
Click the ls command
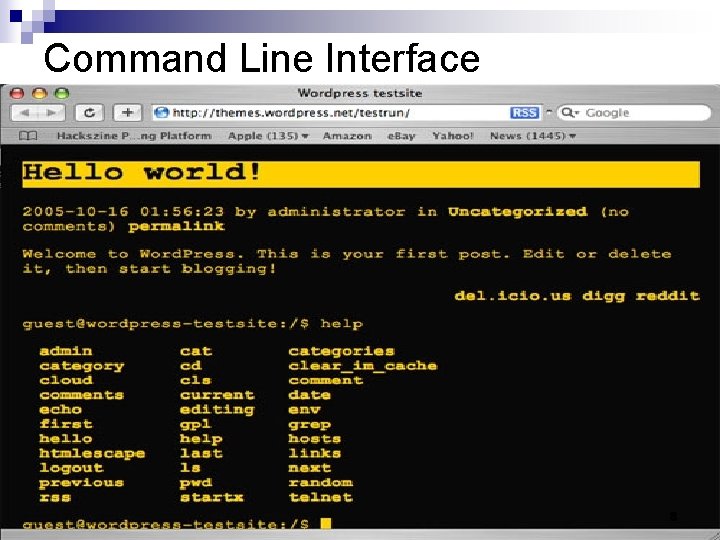[190, 468]
